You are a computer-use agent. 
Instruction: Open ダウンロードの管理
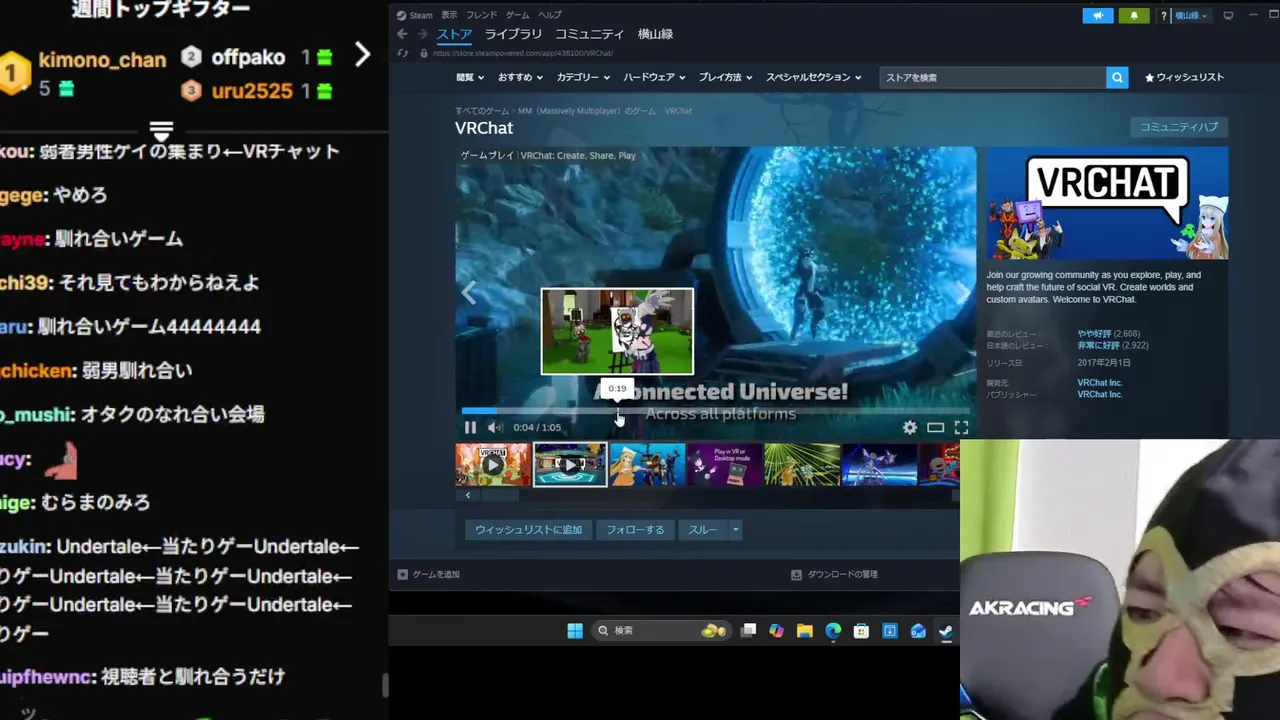pos(834,574)
